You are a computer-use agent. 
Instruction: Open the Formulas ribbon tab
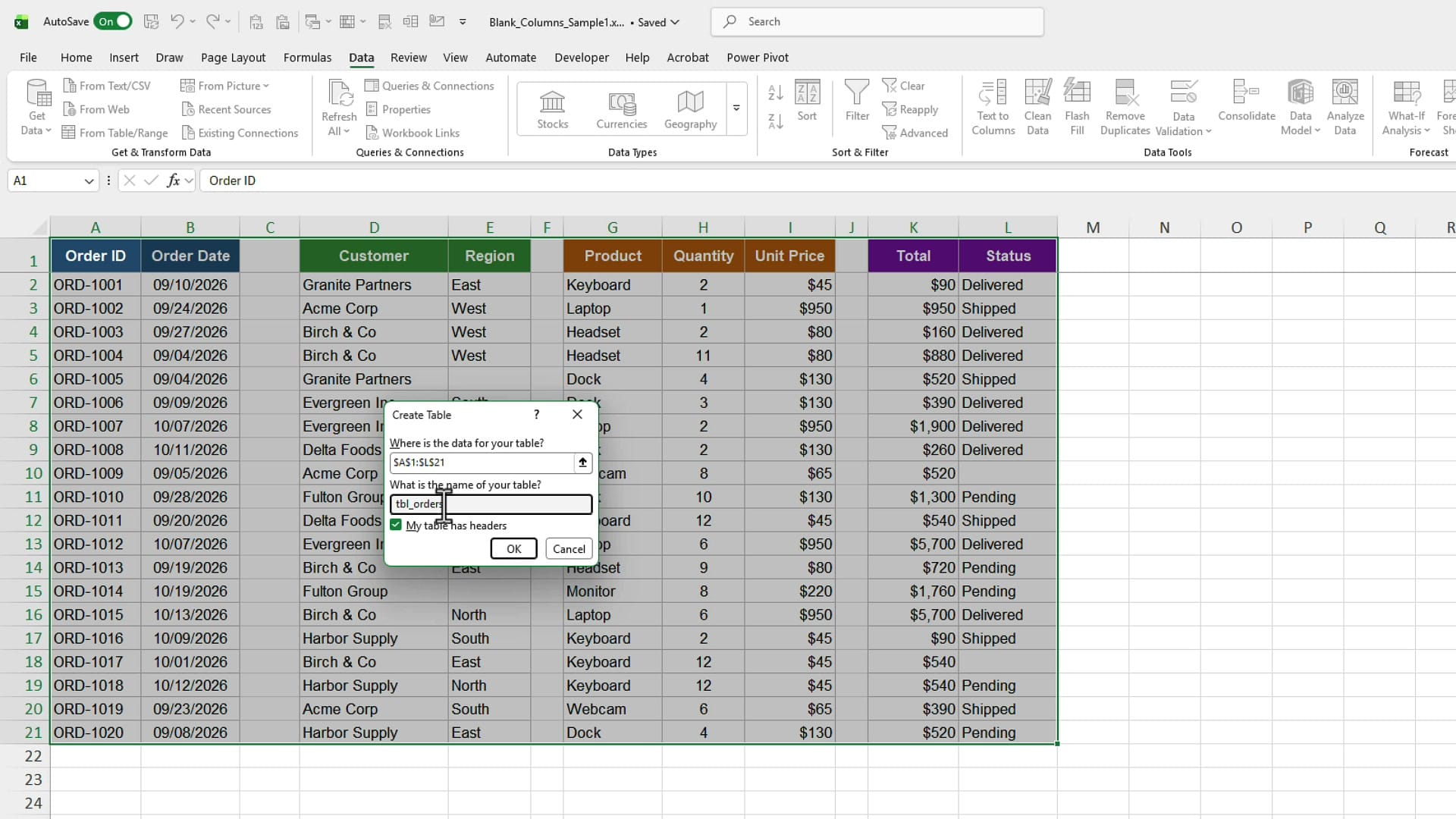pos(307,58)
